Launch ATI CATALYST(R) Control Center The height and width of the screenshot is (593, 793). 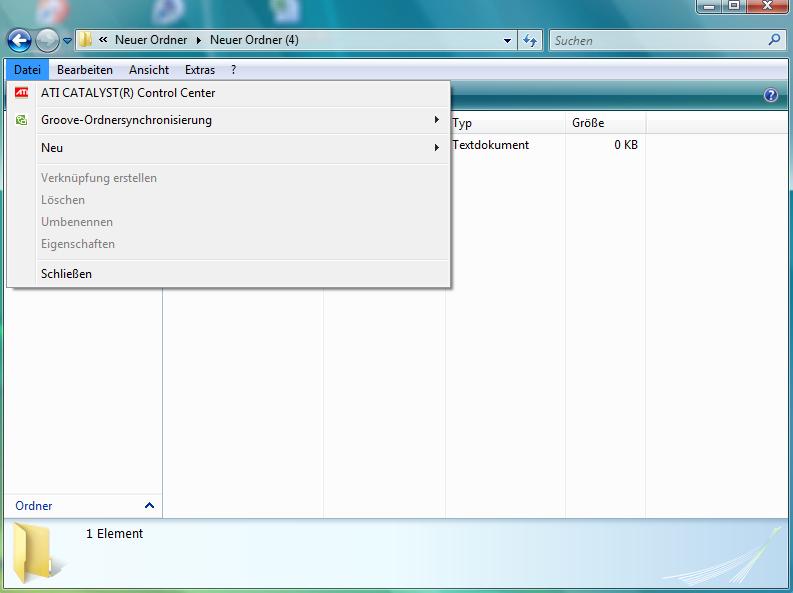coord(127,93)
